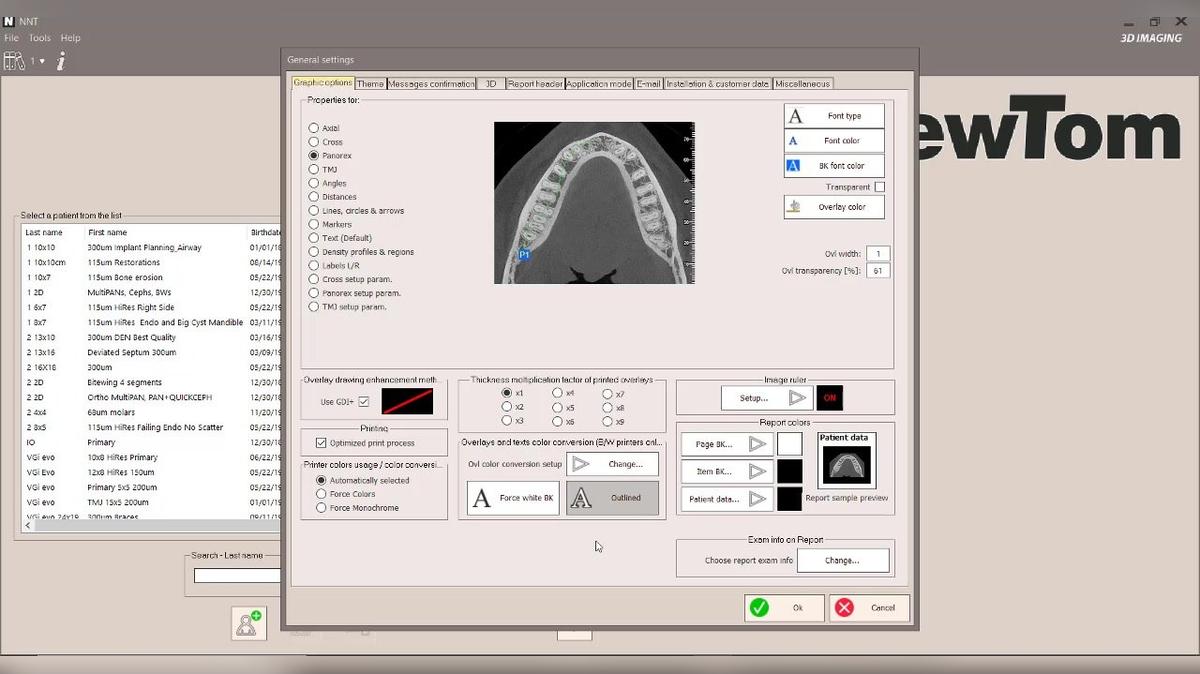Click the BK font color highlighted 'A' icon

[794, 166]
